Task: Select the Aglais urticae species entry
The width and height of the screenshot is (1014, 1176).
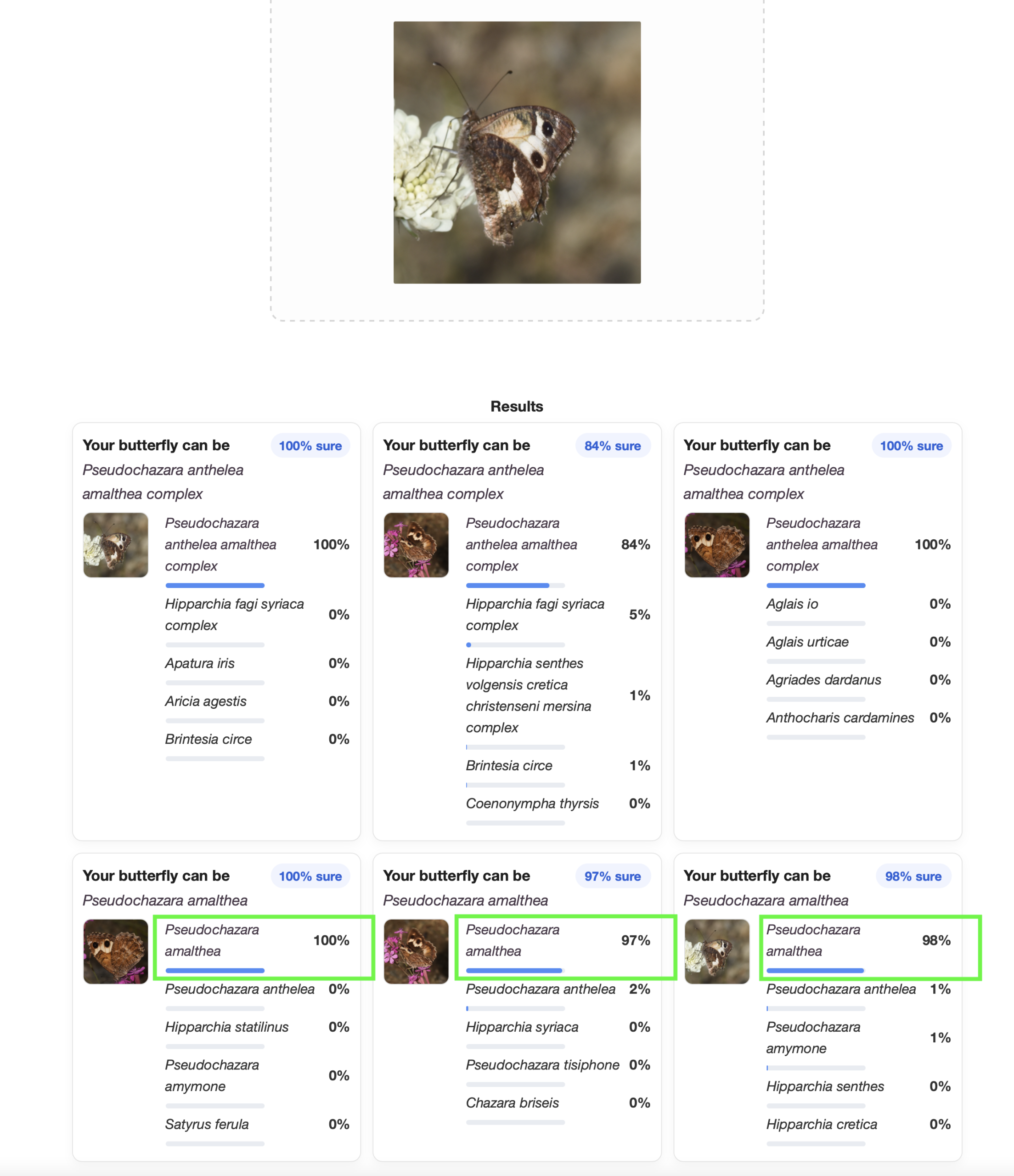Action: [807, 642]
